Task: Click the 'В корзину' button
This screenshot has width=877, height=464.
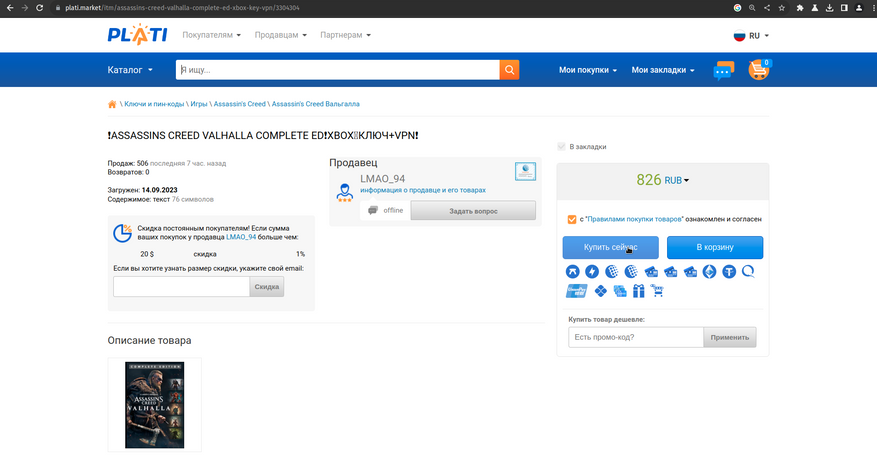Action: [x=715, y=247]
